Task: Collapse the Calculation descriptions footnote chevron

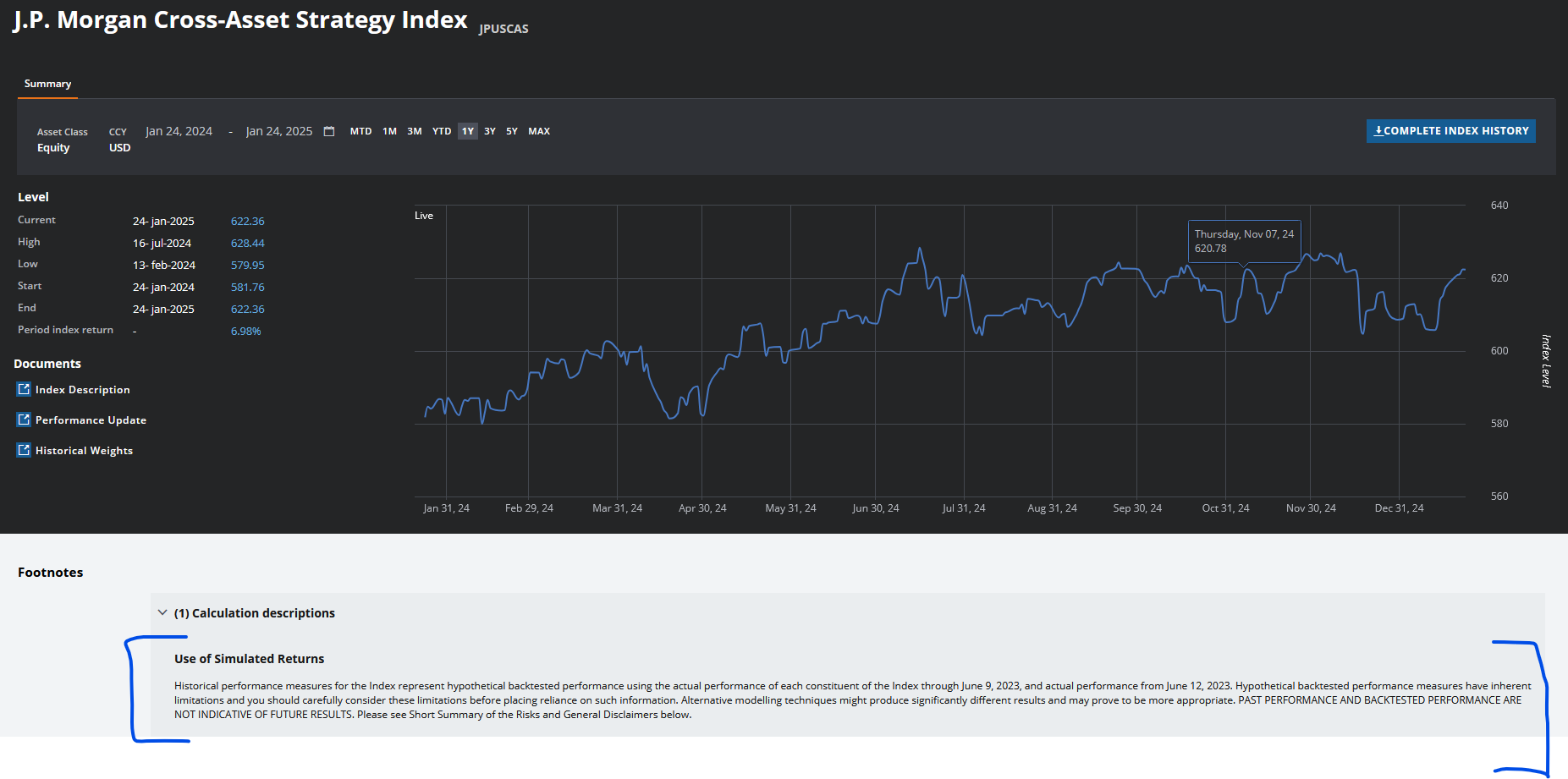Action: (x=162, y=612)
